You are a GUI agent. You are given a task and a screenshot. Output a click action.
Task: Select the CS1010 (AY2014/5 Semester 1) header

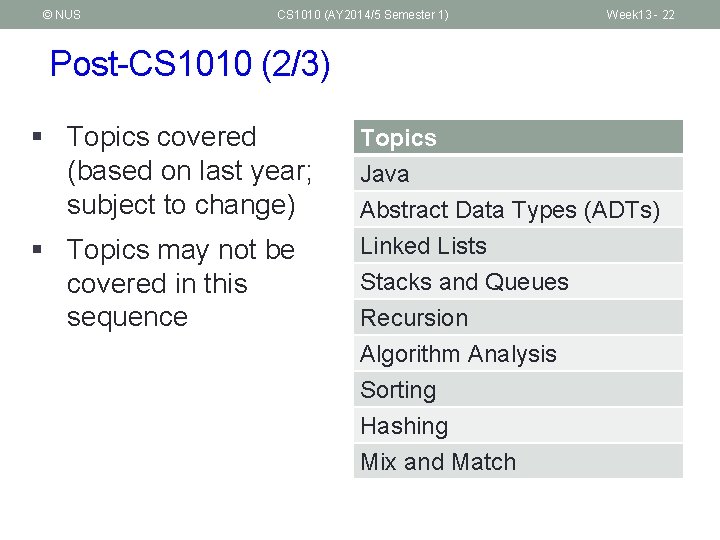(x=363, y=14)
